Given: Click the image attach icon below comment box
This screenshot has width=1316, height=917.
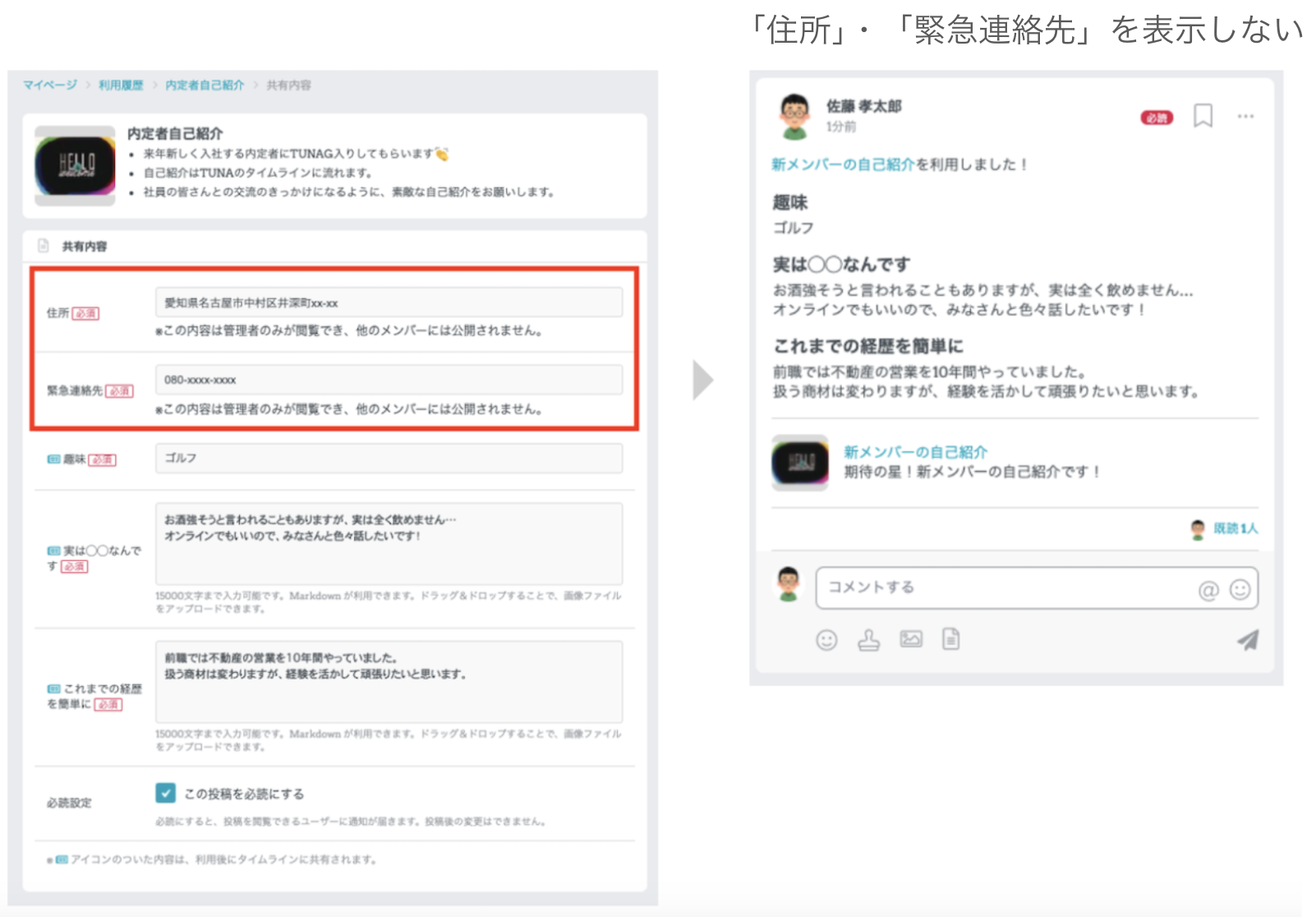Looking at the screenshot, I should pyautogui.click(x=911, y=639).
